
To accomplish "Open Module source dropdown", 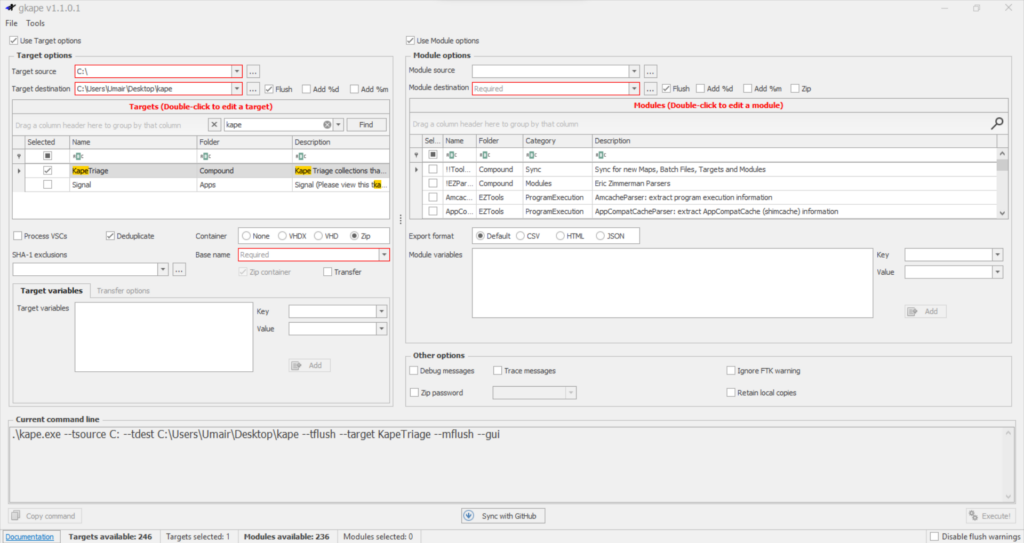I will [x=633, y=71].
